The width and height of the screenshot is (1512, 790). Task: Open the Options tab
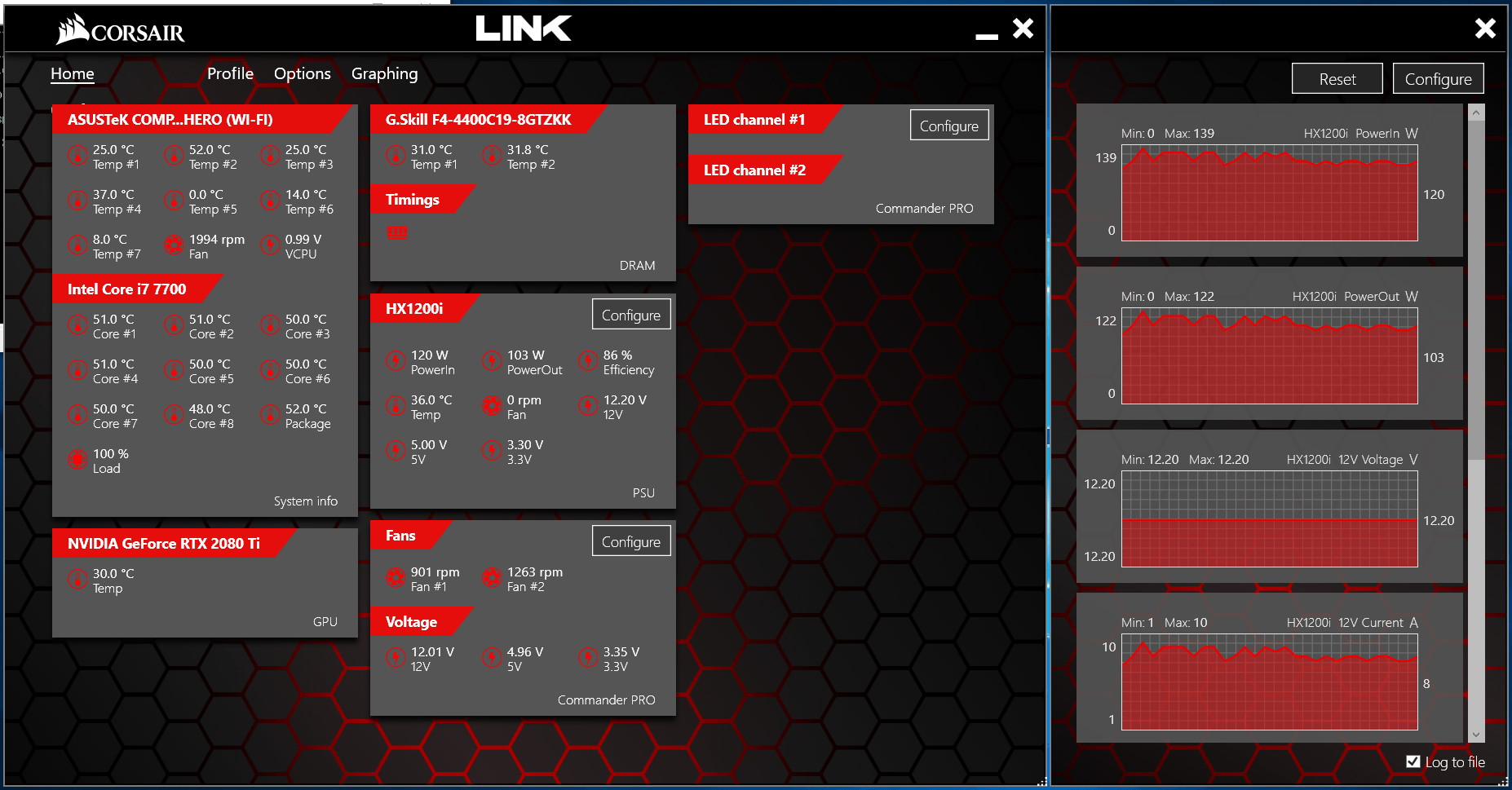pos(303,73)
